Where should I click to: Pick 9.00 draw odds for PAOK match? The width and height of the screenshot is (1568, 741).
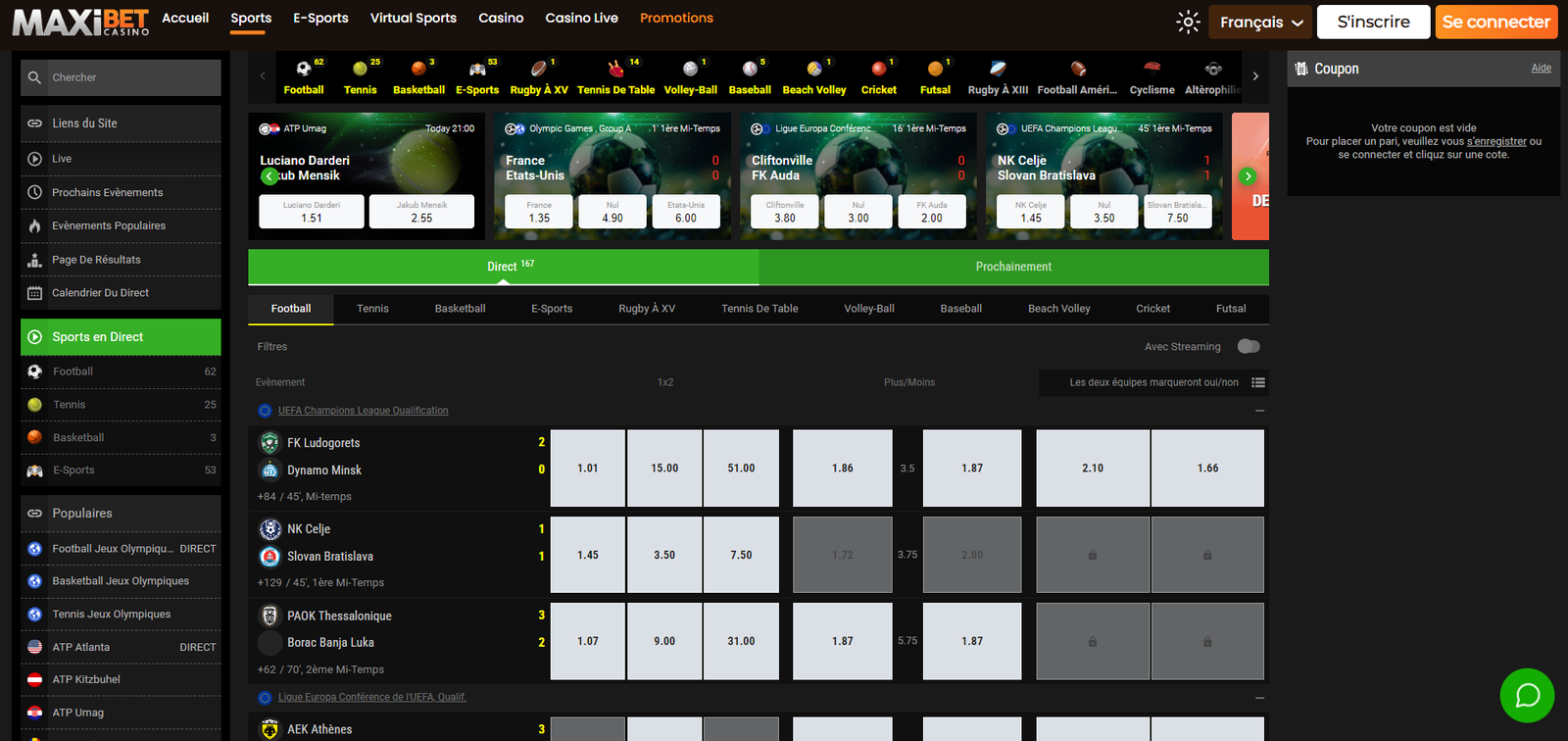pos(664,641)
